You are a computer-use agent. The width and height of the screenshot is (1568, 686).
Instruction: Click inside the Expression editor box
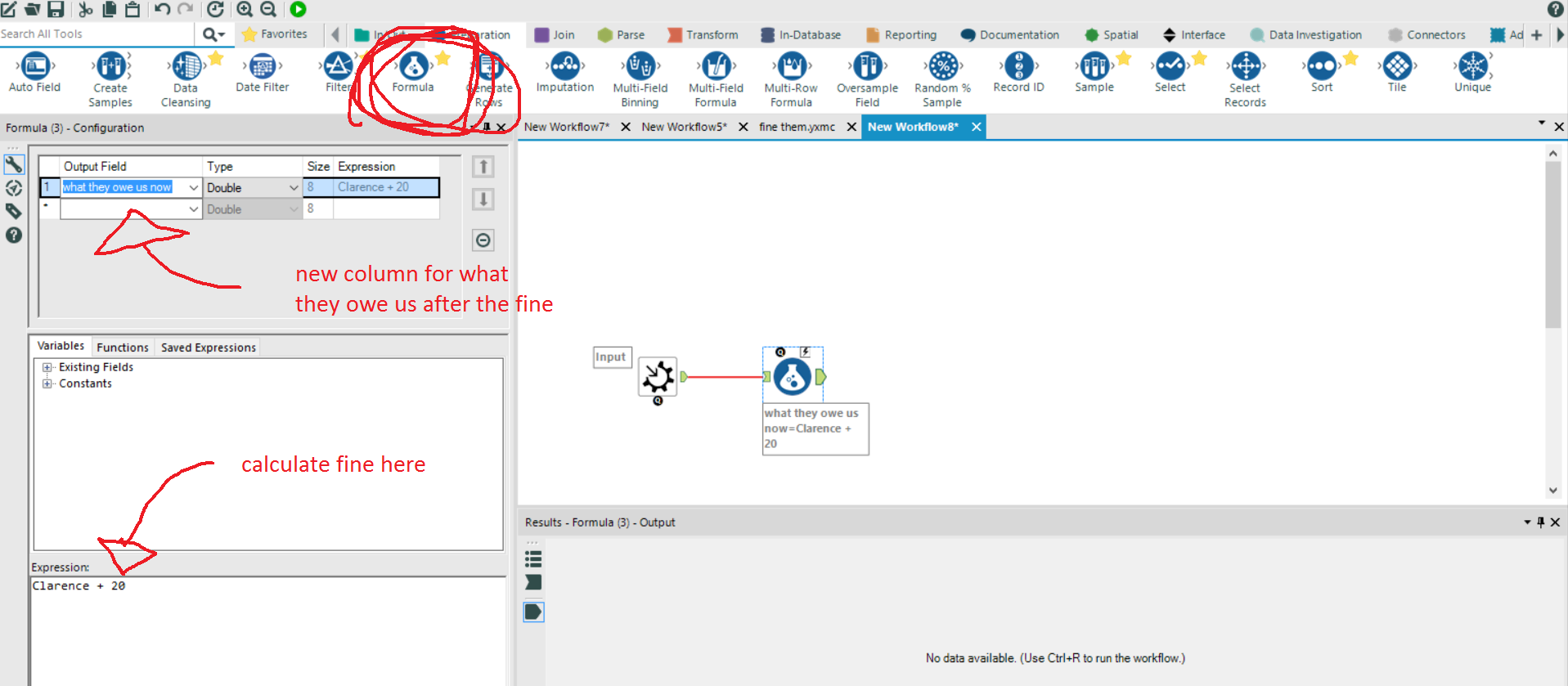point(267,631)
